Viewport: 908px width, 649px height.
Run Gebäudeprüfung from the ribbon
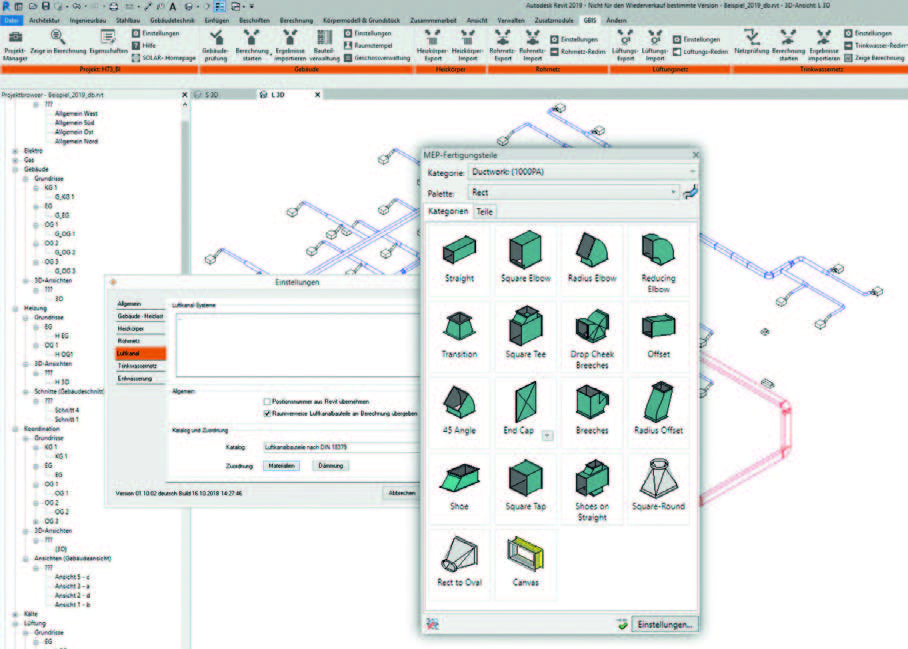[215, 46]
